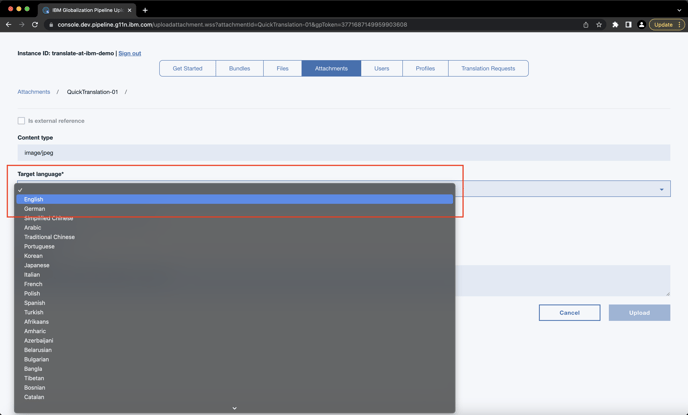The width and height of the screenshot is (688, 415).
Task: Click the text area beside list
Action: tap(563, 280)
